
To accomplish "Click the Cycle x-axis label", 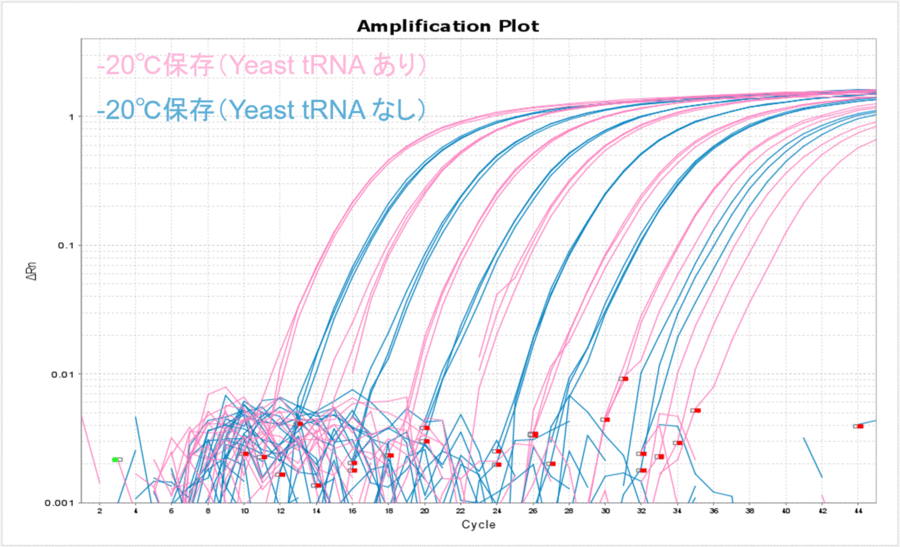I will coord(477,525).
